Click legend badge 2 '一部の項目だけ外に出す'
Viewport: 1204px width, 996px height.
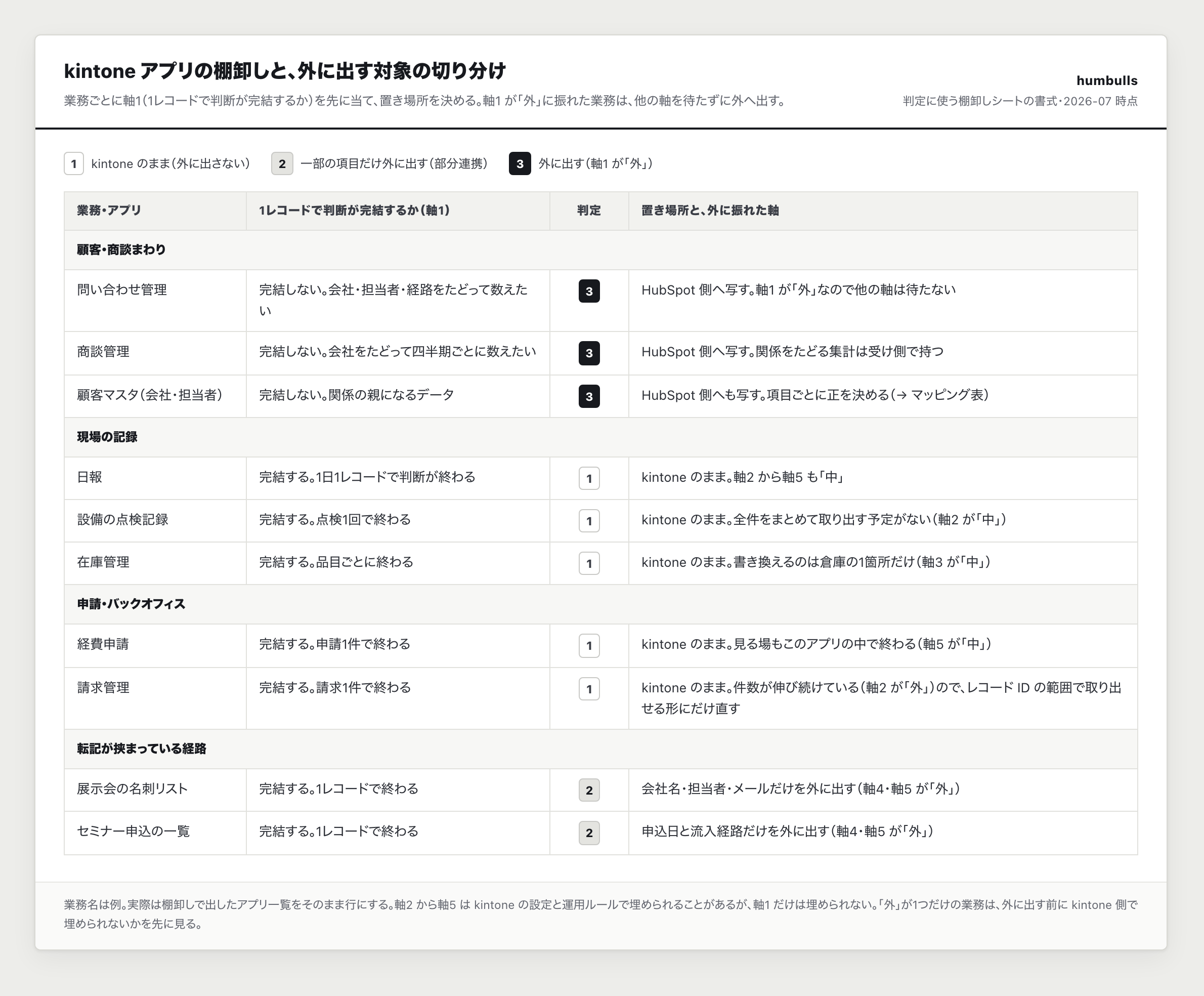click(282, 163)
